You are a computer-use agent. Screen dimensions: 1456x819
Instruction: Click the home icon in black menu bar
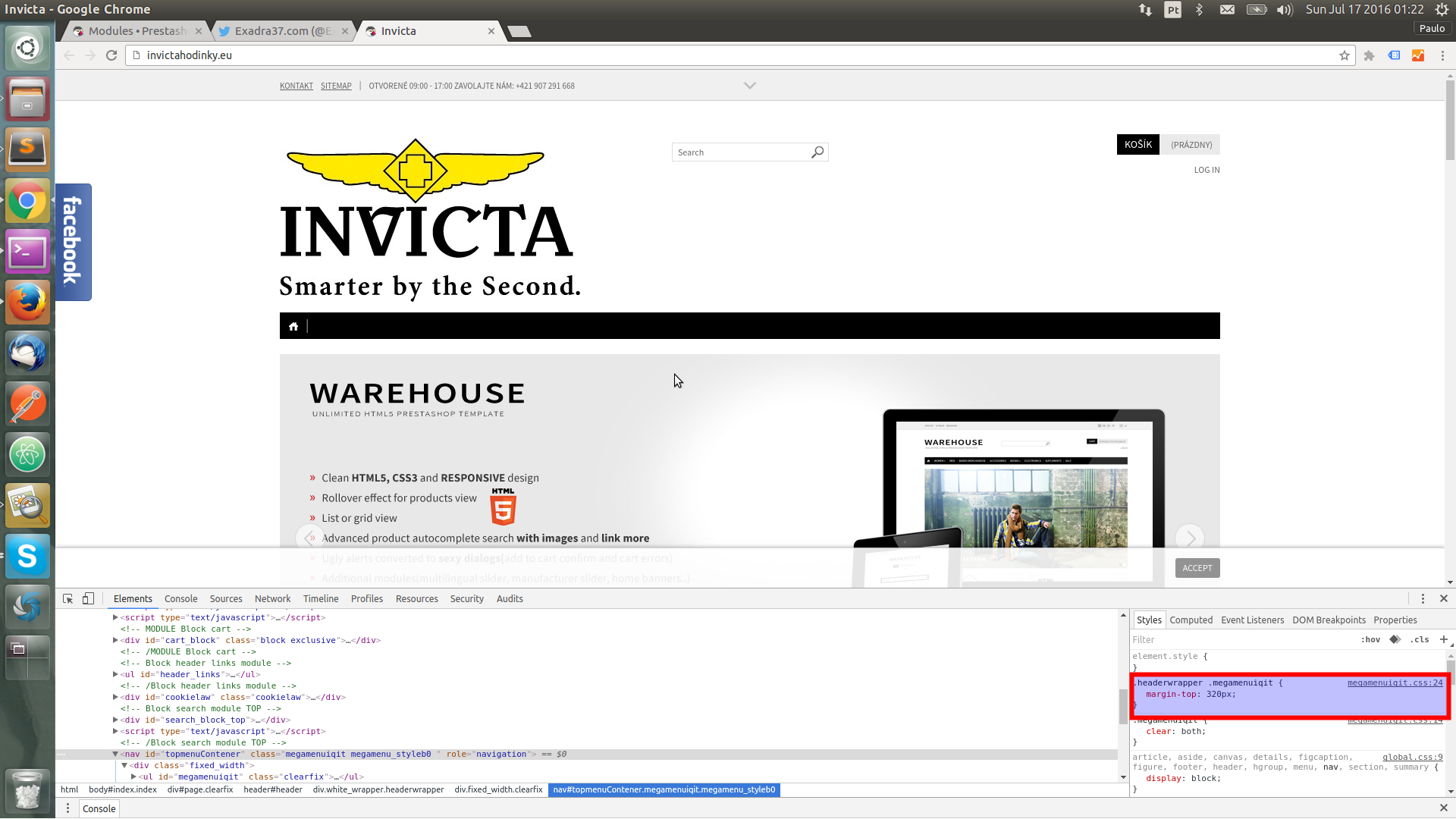(293, 326)
